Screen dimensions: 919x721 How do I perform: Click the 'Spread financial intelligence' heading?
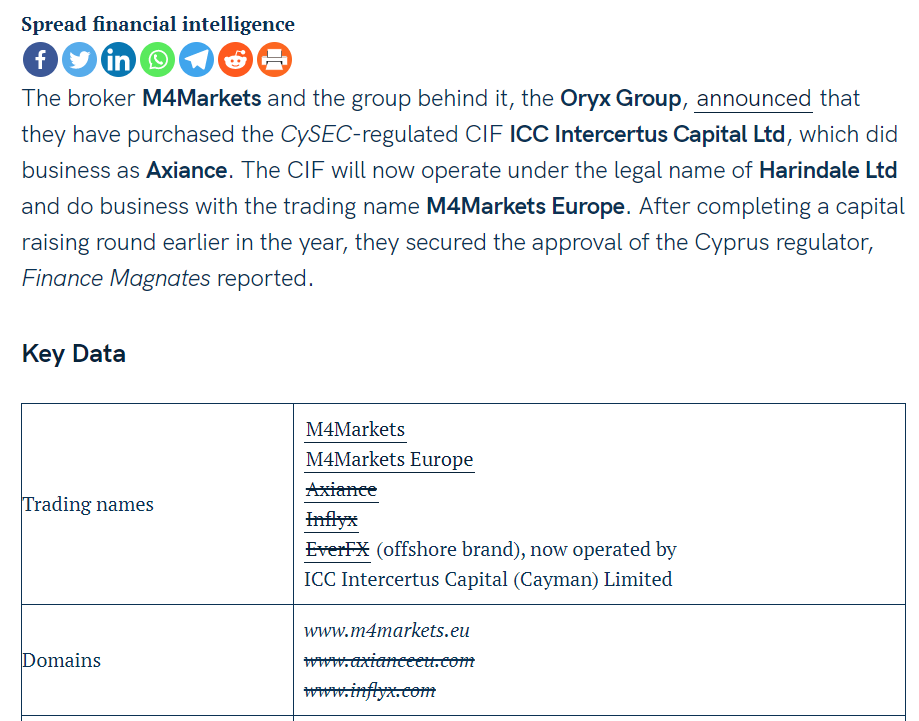(158, 24)
